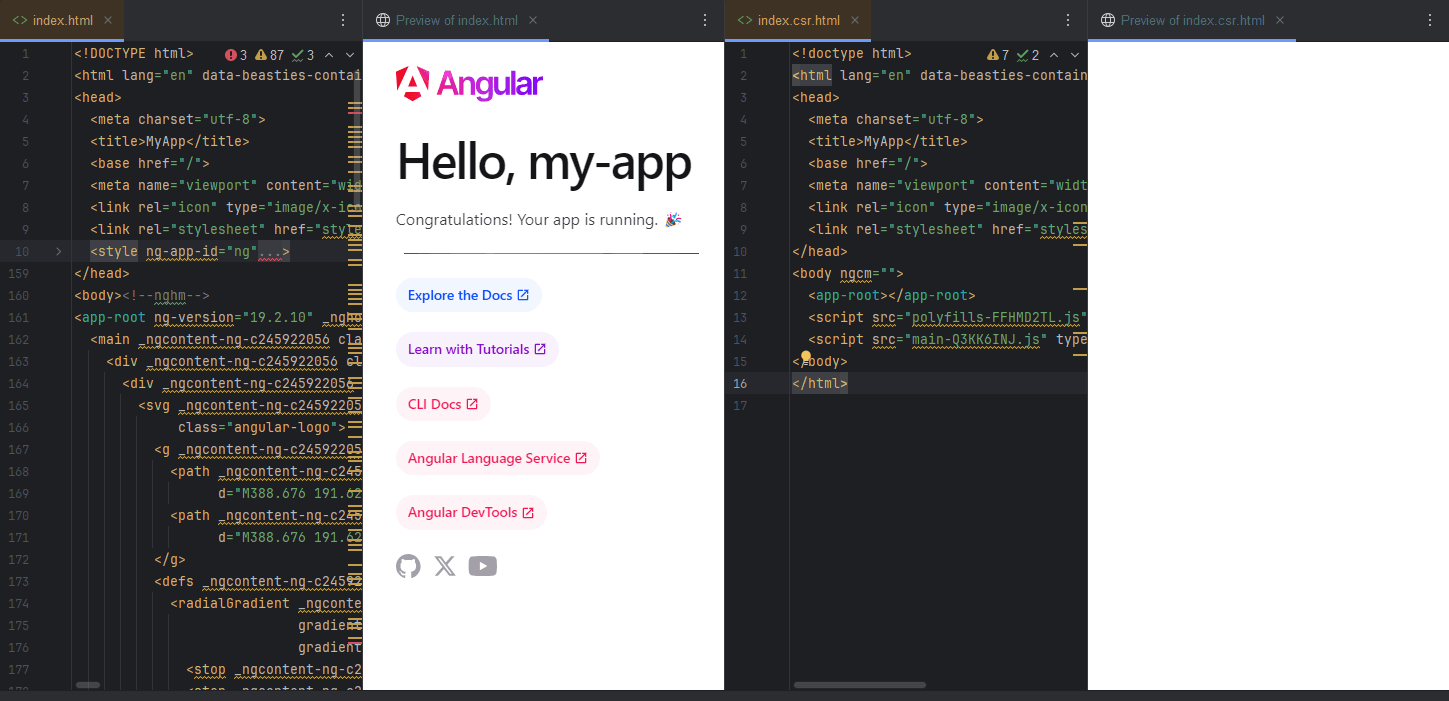Viewport: 1449px width, 701px height.
Task: Expand the folded style block at line 10
Action: coord(58,252)
